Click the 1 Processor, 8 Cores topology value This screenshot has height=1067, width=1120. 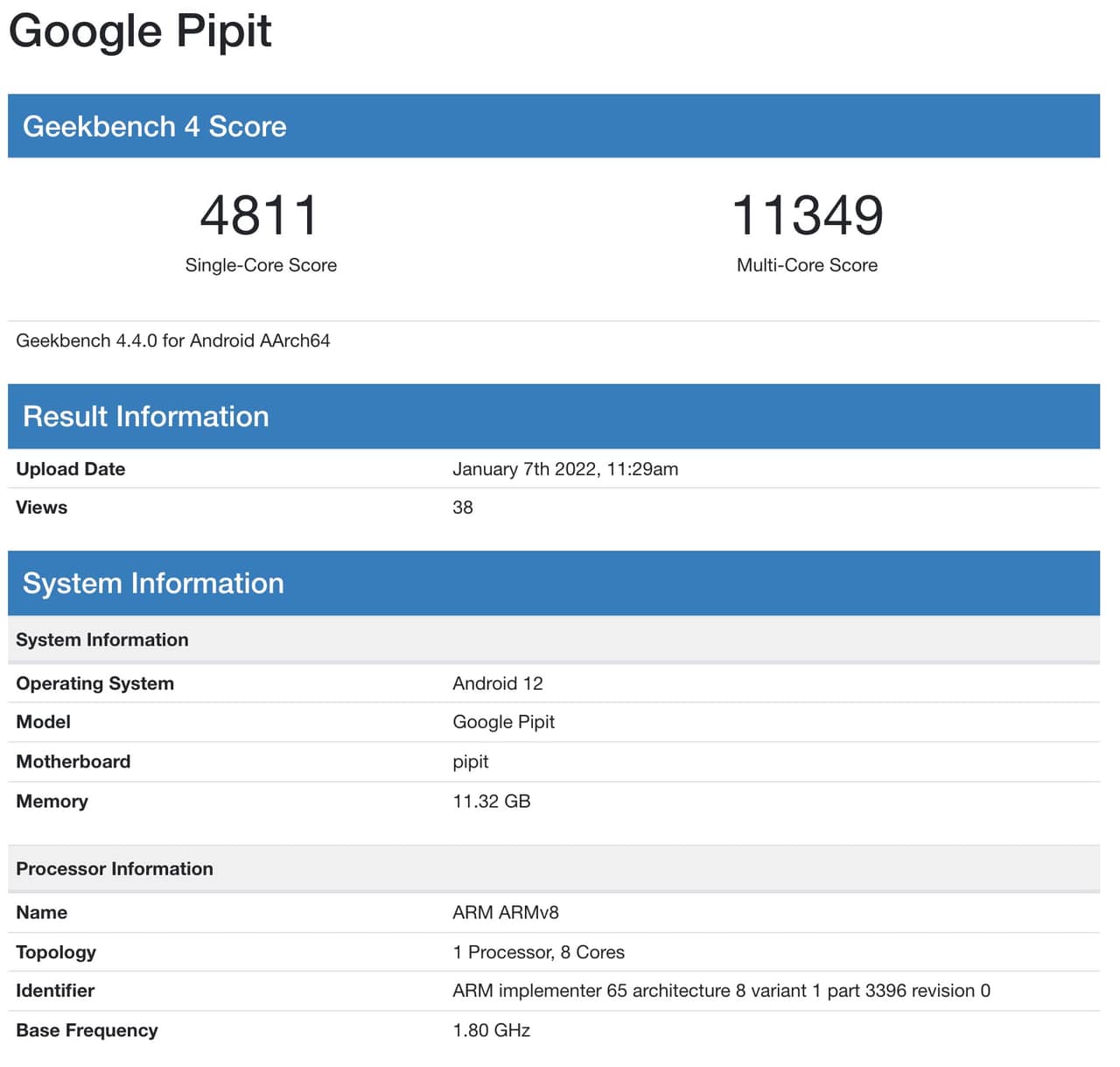click(x=538, y=952)
